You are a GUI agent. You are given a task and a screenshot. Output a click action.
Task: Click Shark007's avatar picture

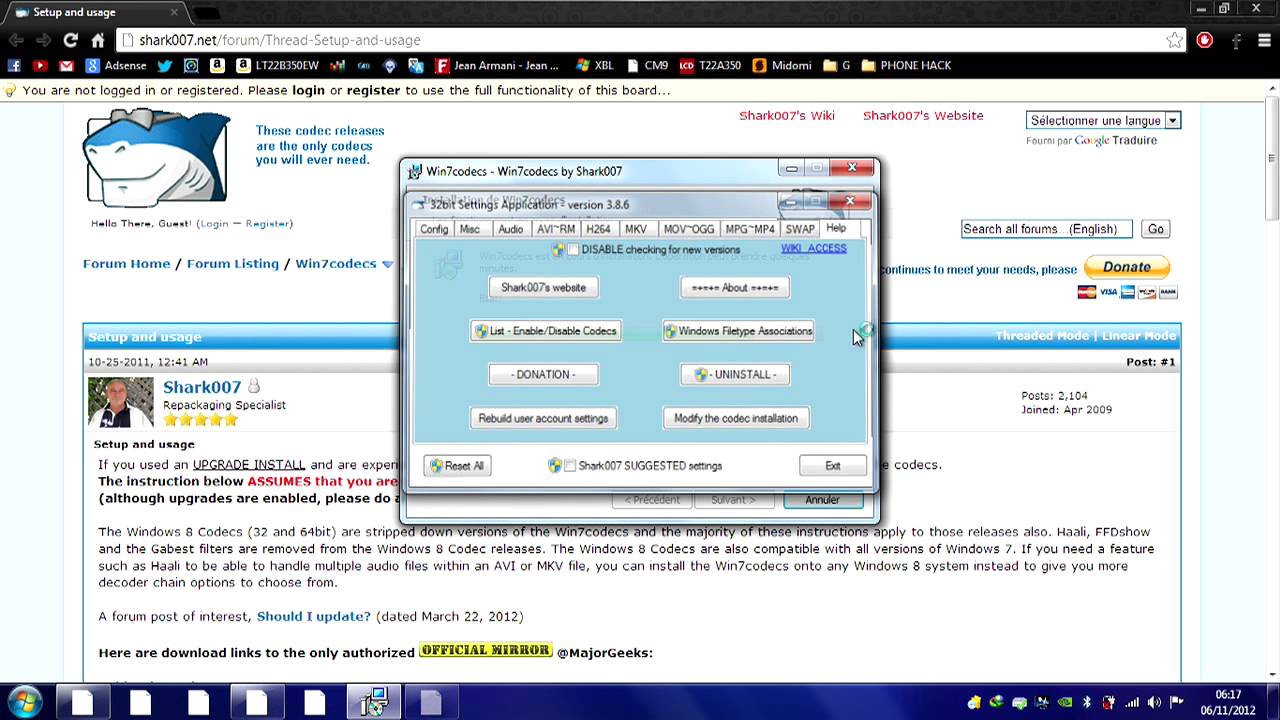[121, 402]
